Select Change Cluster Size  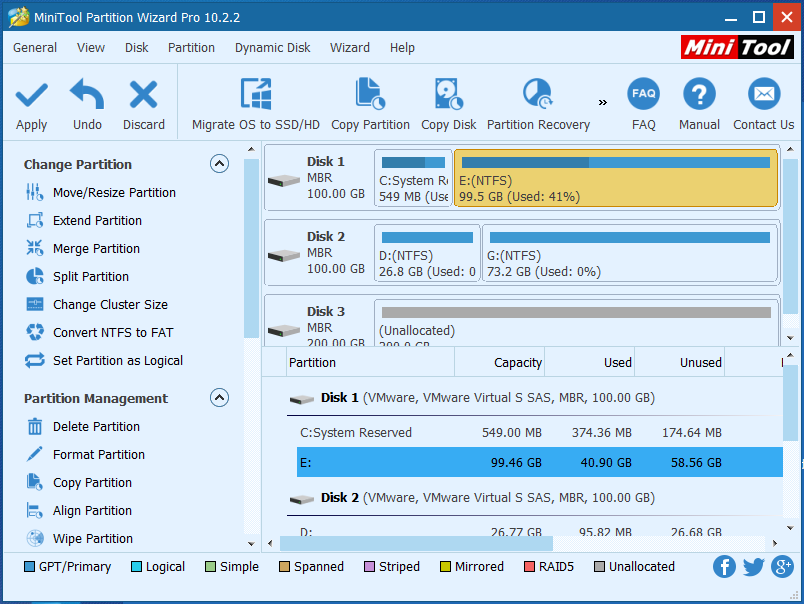(97, 305)
